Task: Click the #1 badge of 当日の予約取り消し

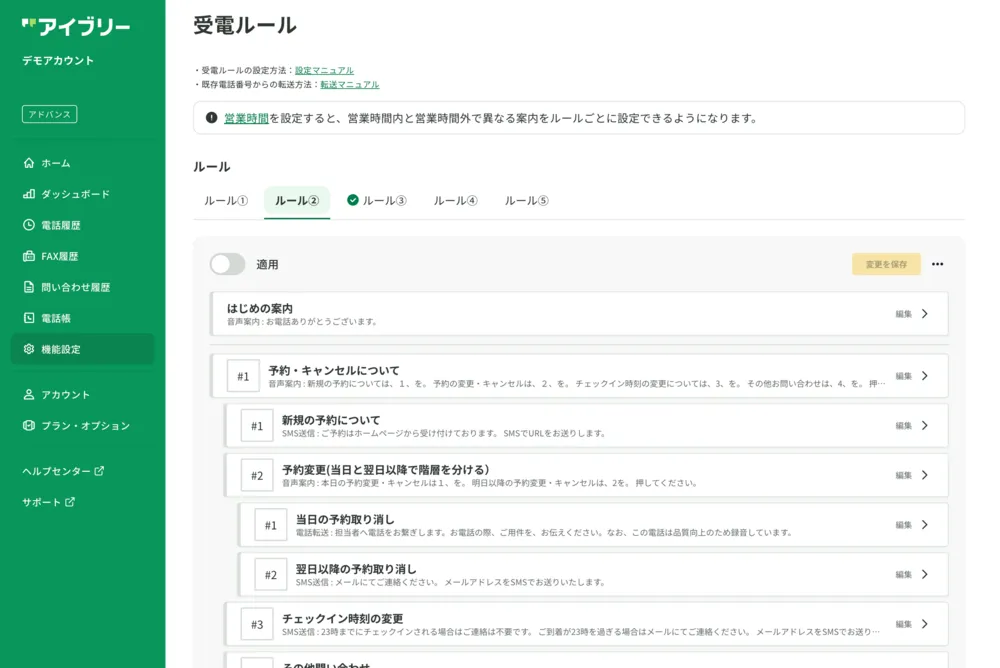Action: (270, 525)
